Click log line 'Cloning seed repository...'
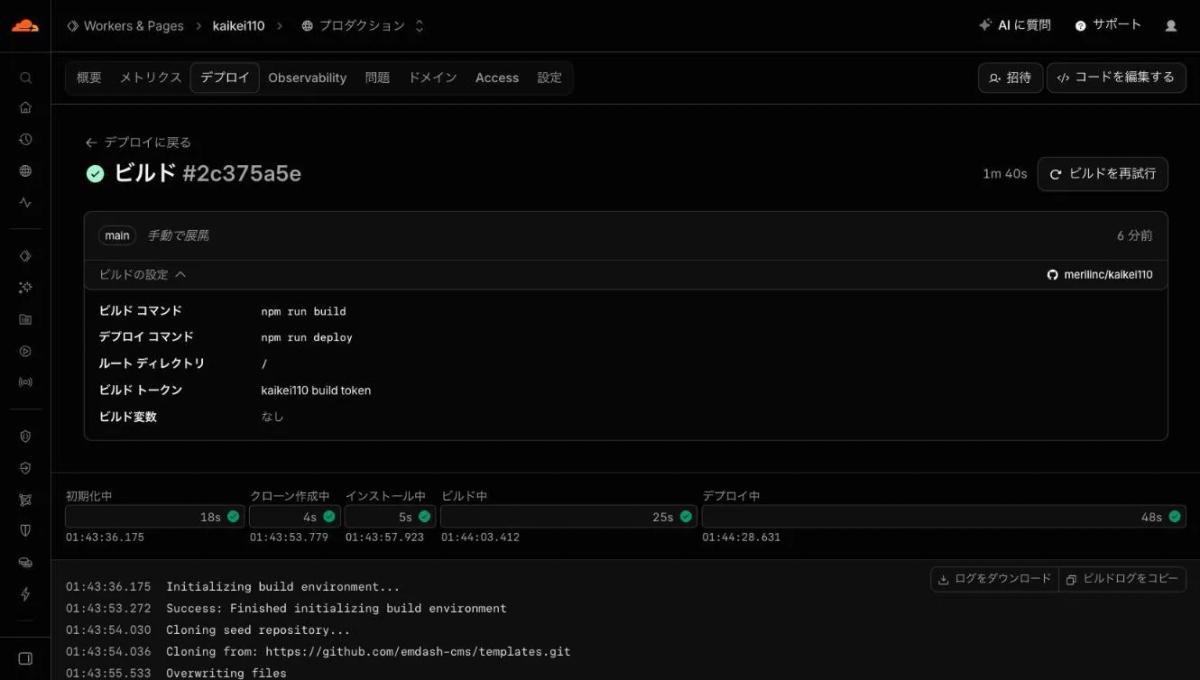This screenshot has height=680, width=1200. tap(258, 630)
